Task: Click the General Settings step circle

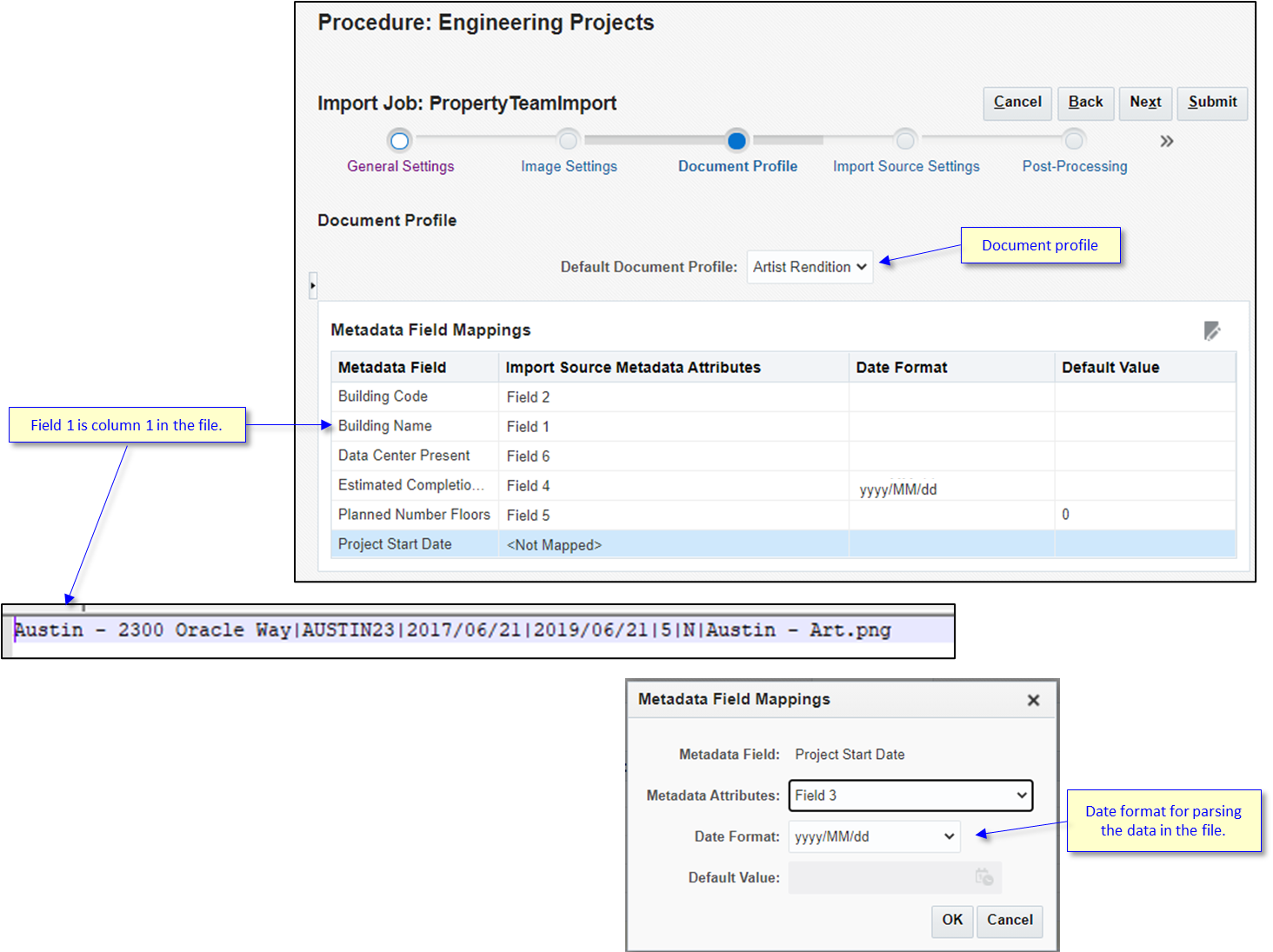Action: click(400, 140)
